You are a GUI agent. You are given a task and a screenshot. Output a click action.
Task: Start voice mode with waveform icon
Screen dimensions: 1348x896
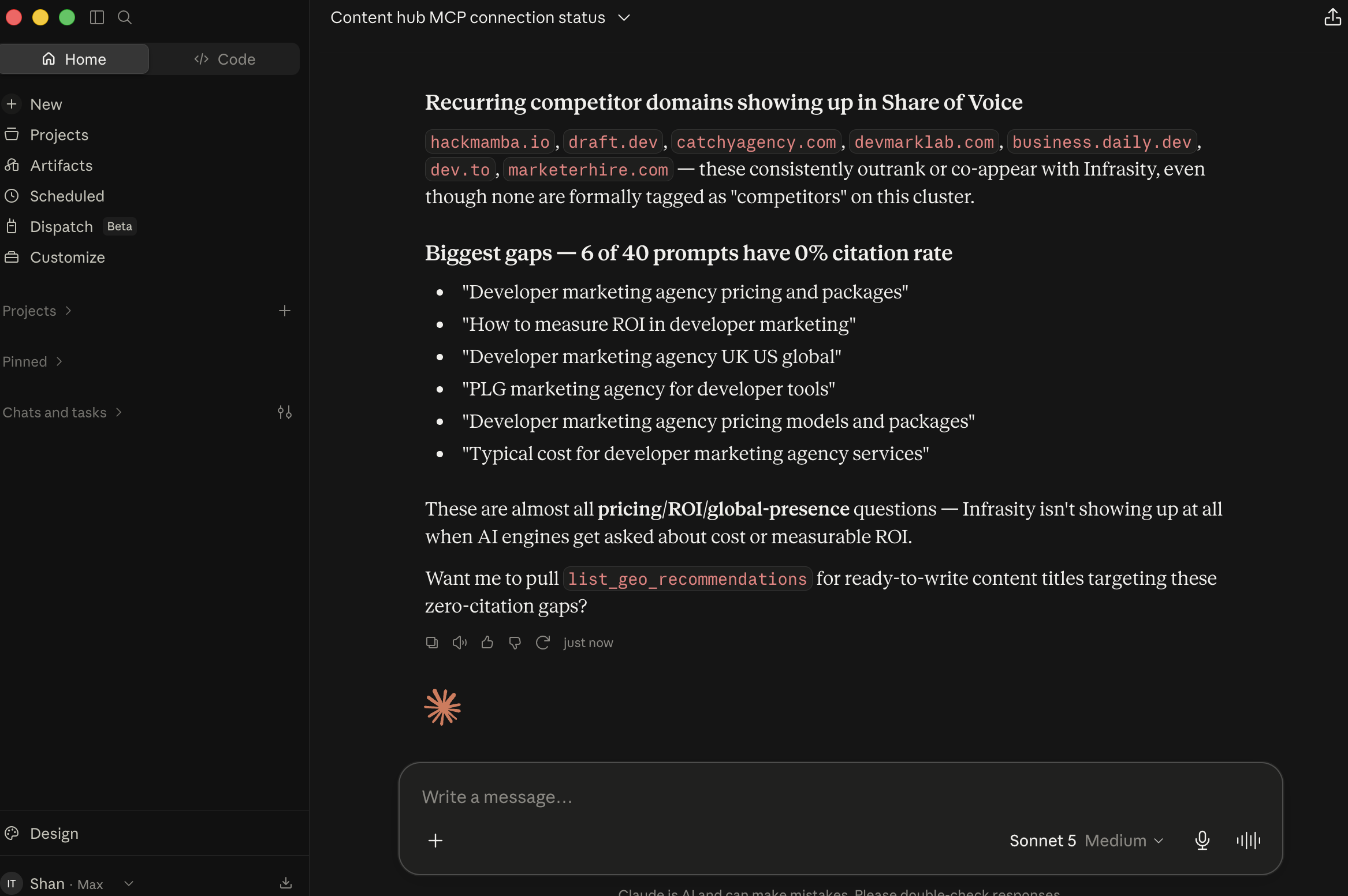[x=1249, y=840]
